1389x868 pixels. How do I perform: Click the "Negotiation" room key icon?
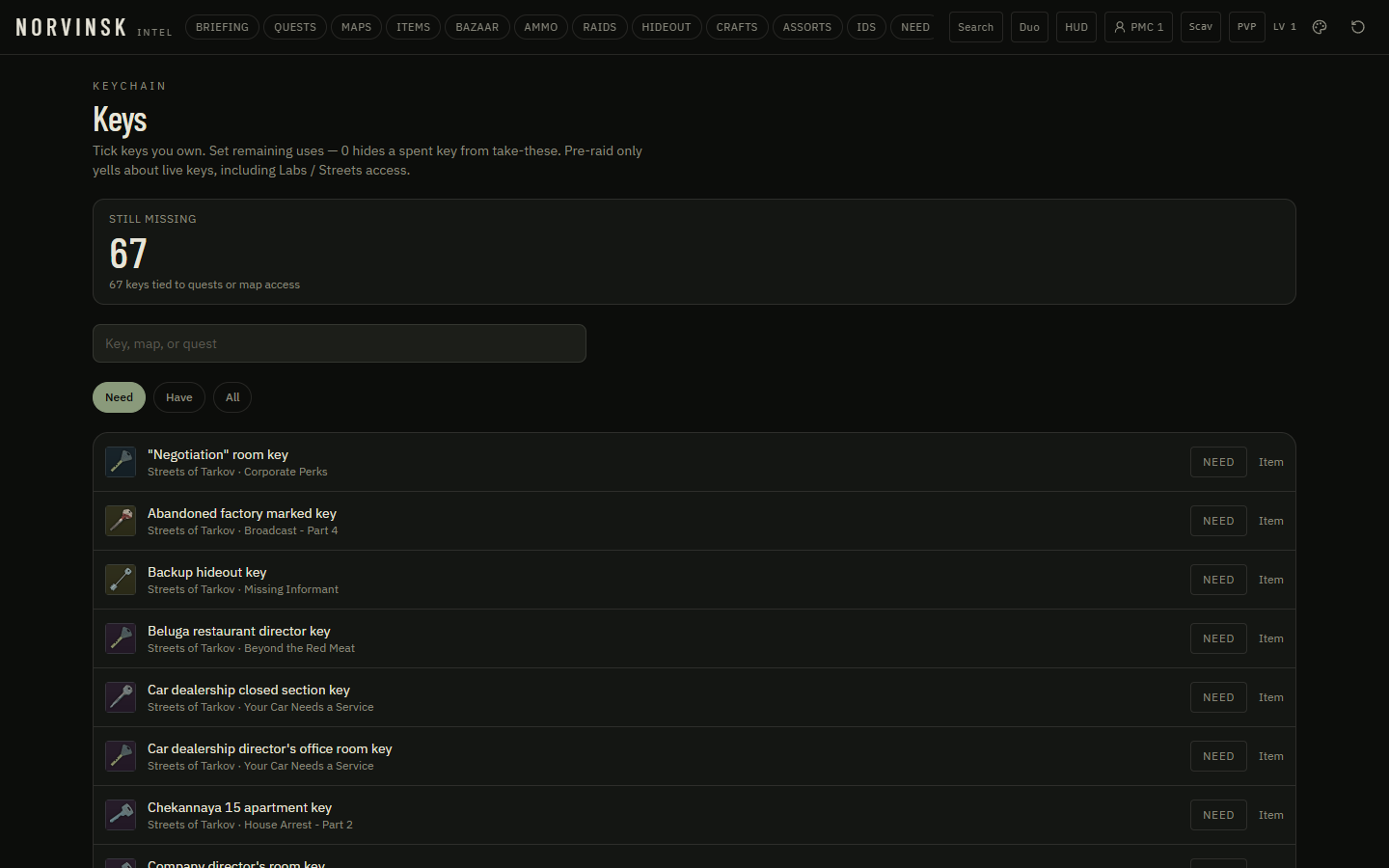[121, 462]
